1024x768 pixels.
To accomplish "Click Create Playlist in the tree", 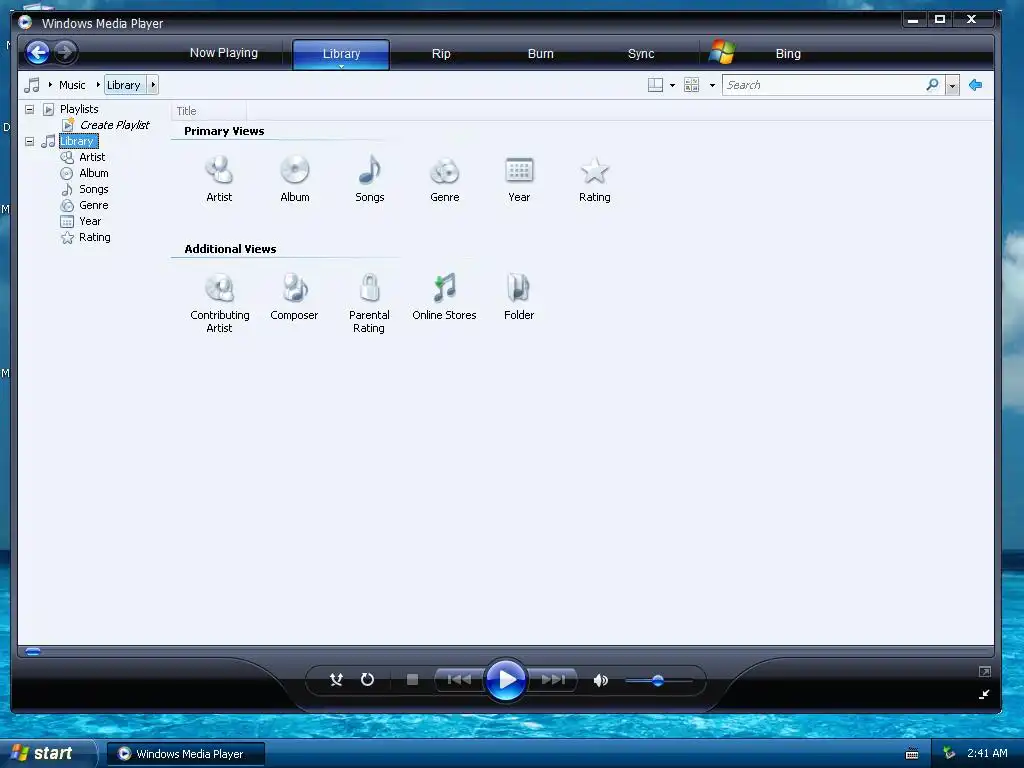I will (114, 125).
